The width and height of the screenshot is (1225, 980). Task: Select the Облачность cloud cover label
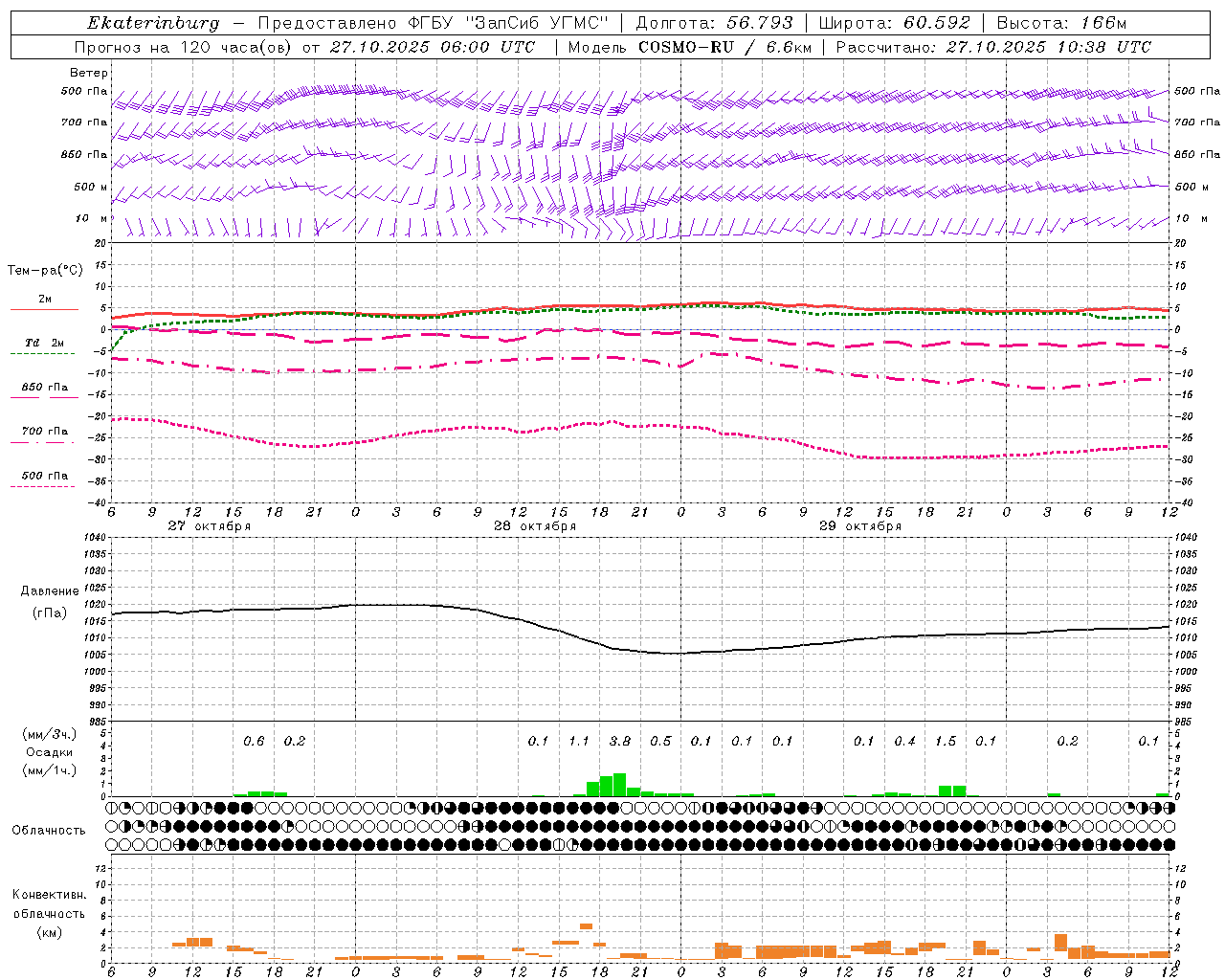(x=49, y=830)
